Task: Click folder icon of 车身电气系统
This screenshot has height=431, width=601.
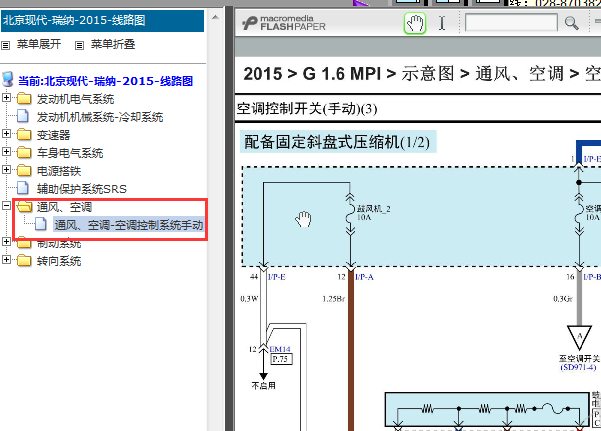Action: pyautogui.click(x=24, y=153)
